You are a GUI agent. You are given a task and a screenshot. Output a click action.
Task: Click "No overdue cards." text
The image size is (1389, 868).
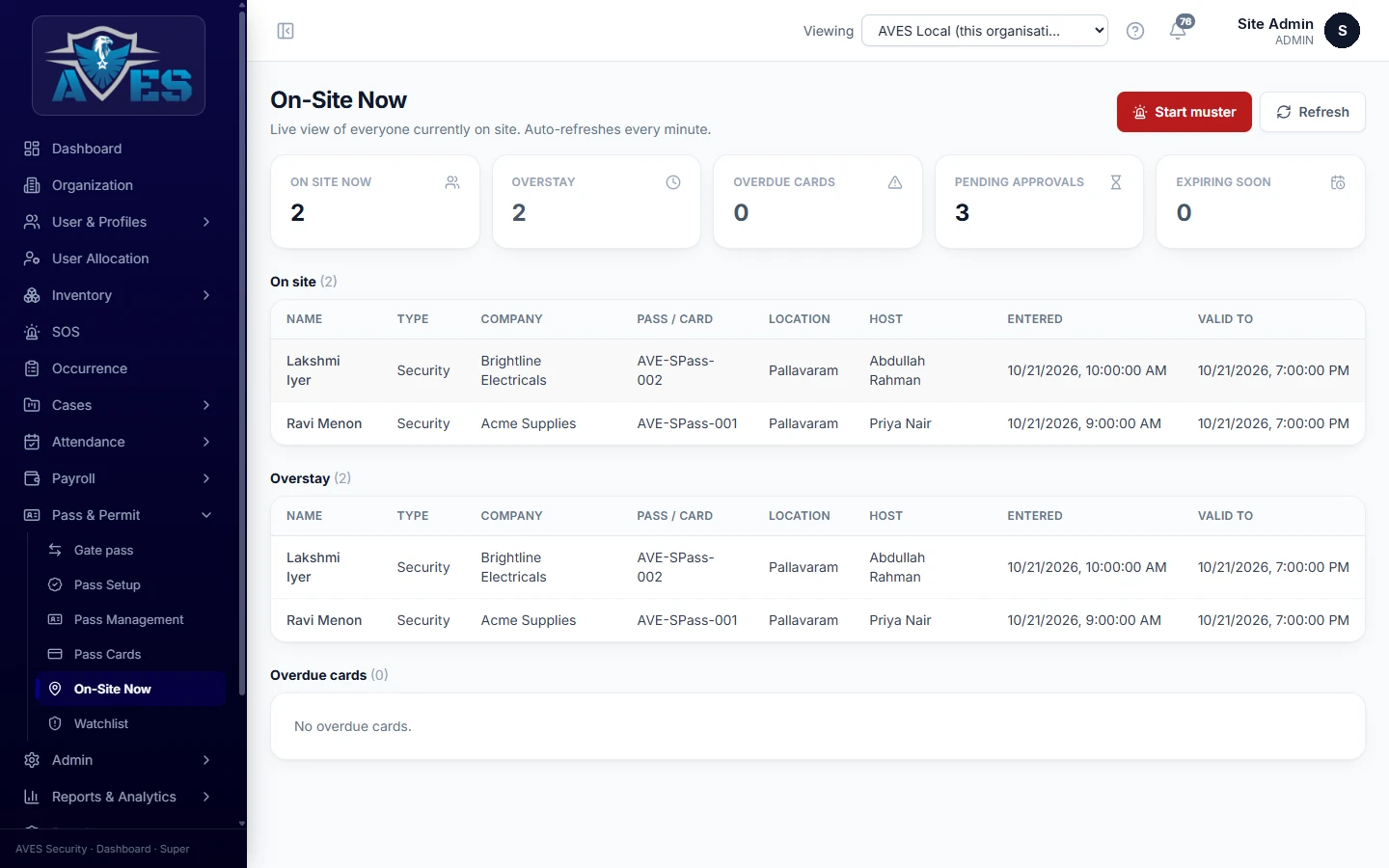coord(353,726)
